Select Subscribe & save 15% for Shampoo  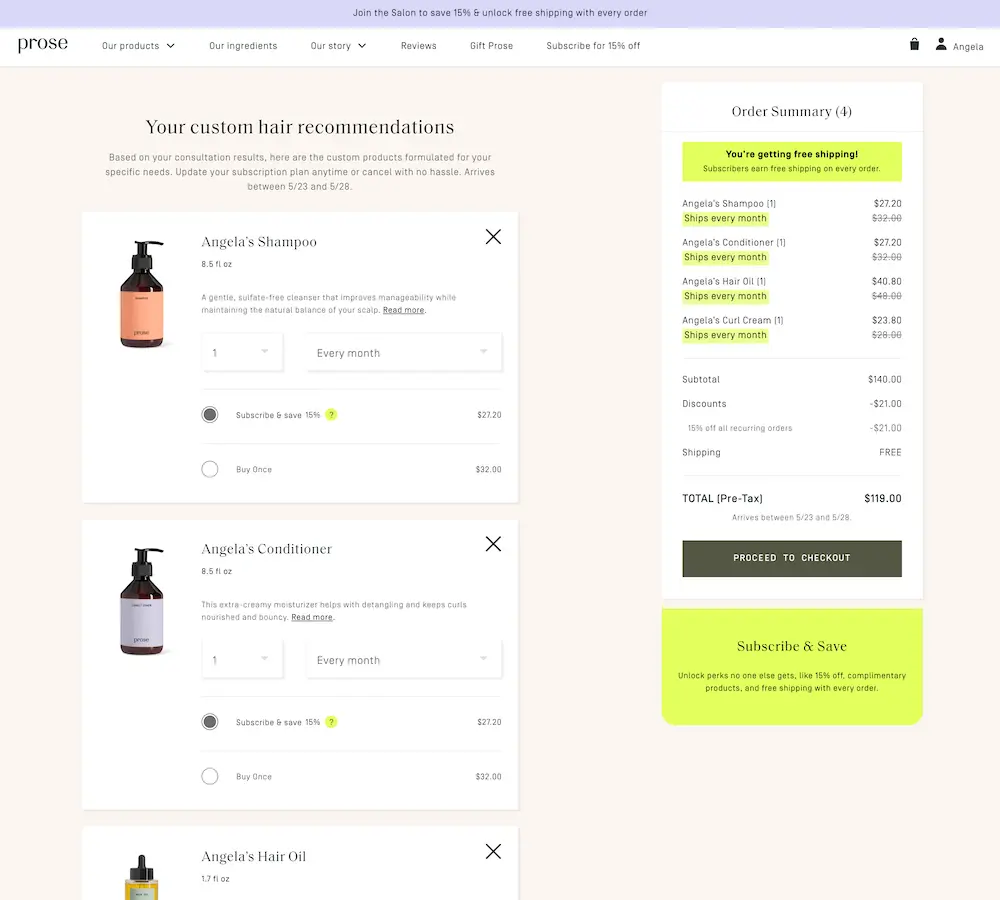pyautogui.click(x=210, y=415)
